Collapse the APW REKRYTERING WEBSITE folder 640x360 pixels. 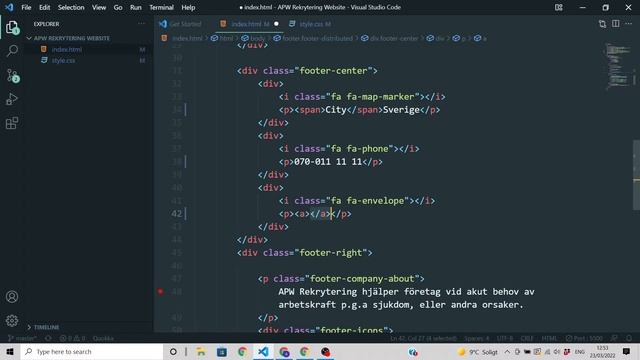click(69, 38)
